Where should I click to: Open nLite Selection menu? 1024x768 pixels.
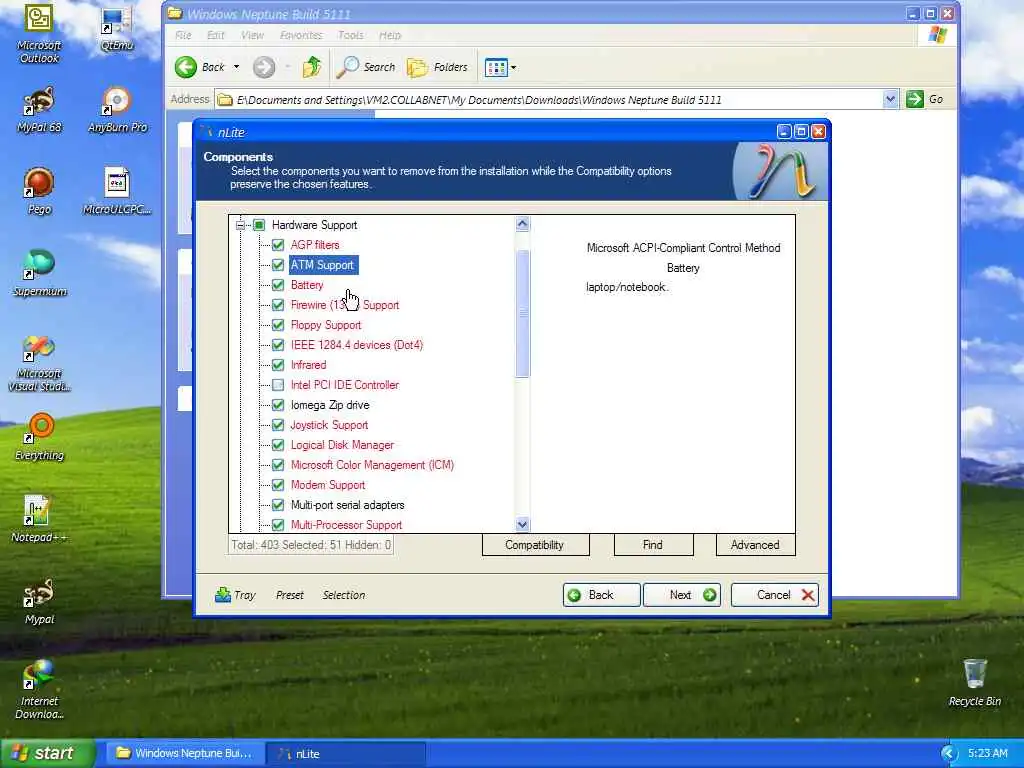pyautogui.click(x=344, y=595)
